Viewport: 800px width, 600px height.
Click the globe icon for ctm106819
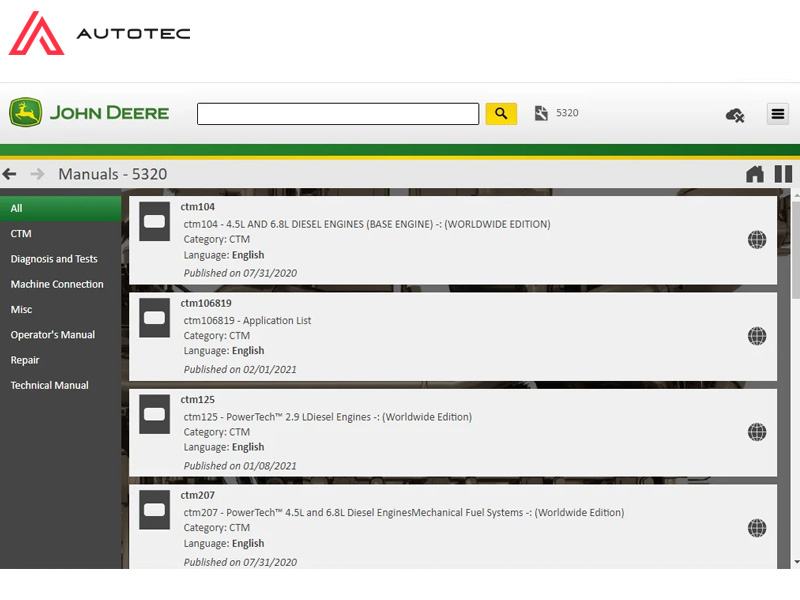pos(757,336)
